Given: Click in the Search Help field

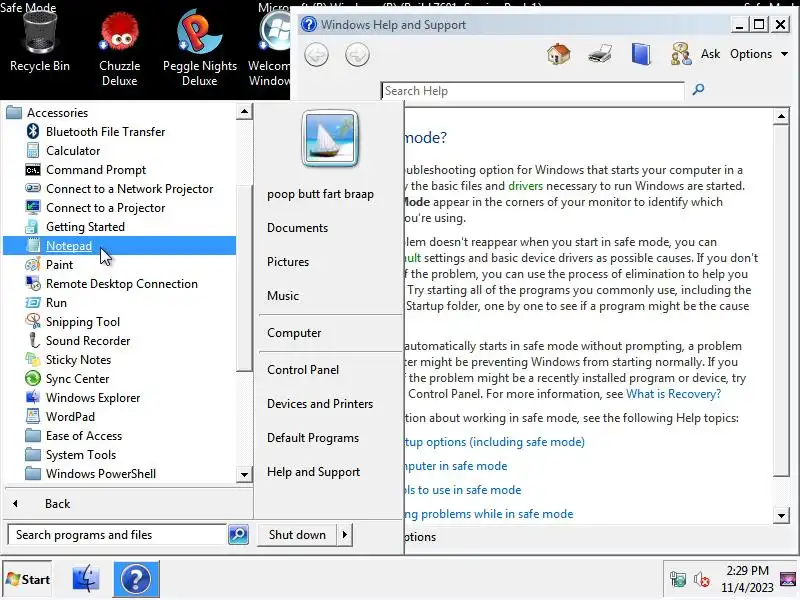Looking at the screenshot, I should coord(533,91).
